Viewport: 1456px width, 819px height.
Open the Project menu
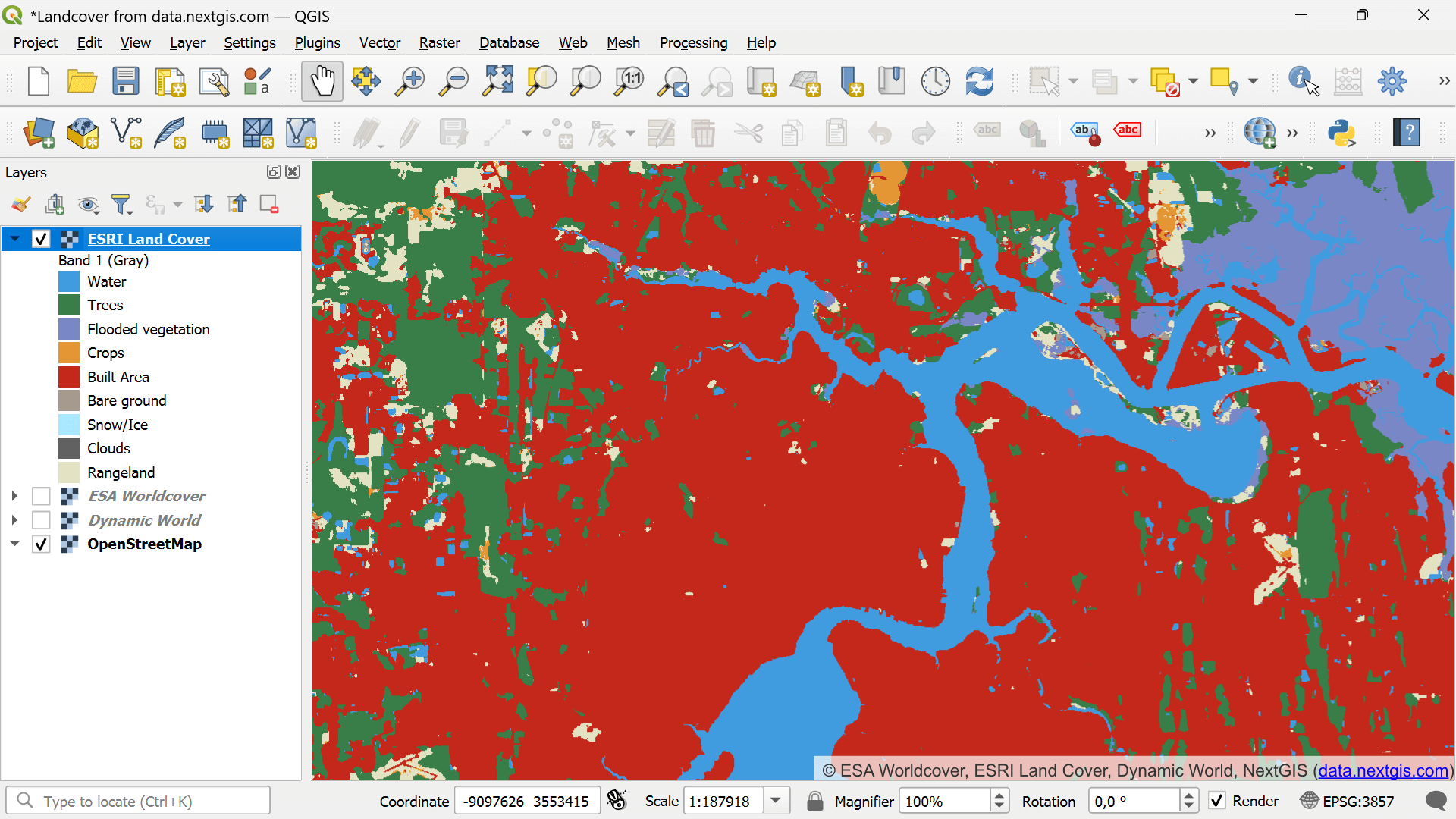36,43
